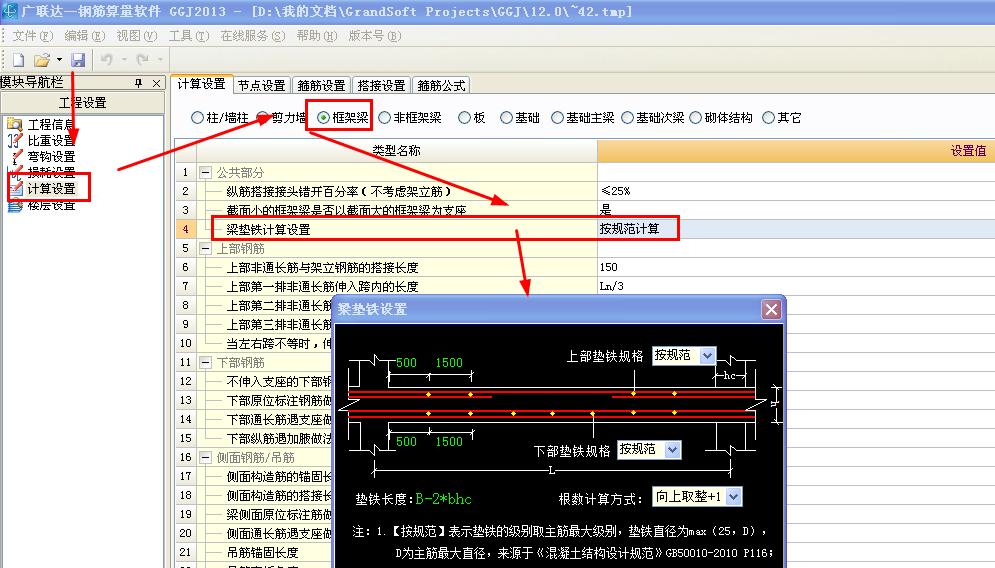This screenshot has width=995, height=568.
Task: Open the 文件(F) menu
Action: [32, 36]
